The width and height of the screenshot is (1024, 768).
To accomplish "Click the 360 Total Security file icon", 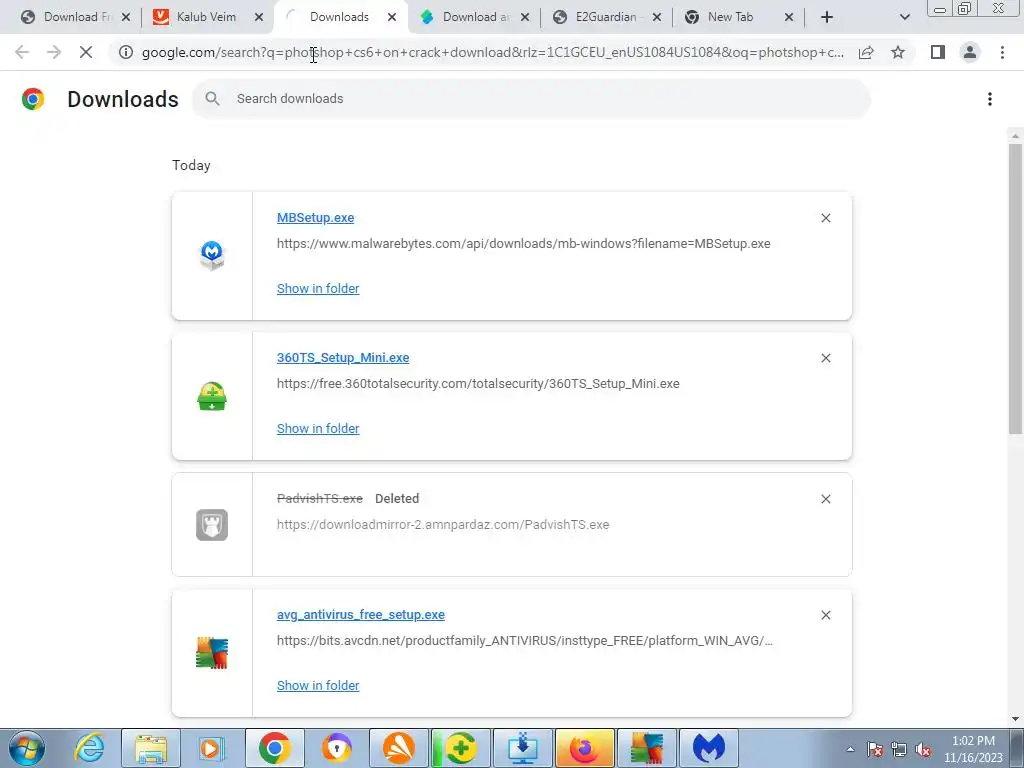I will click(x=212, y=396).
